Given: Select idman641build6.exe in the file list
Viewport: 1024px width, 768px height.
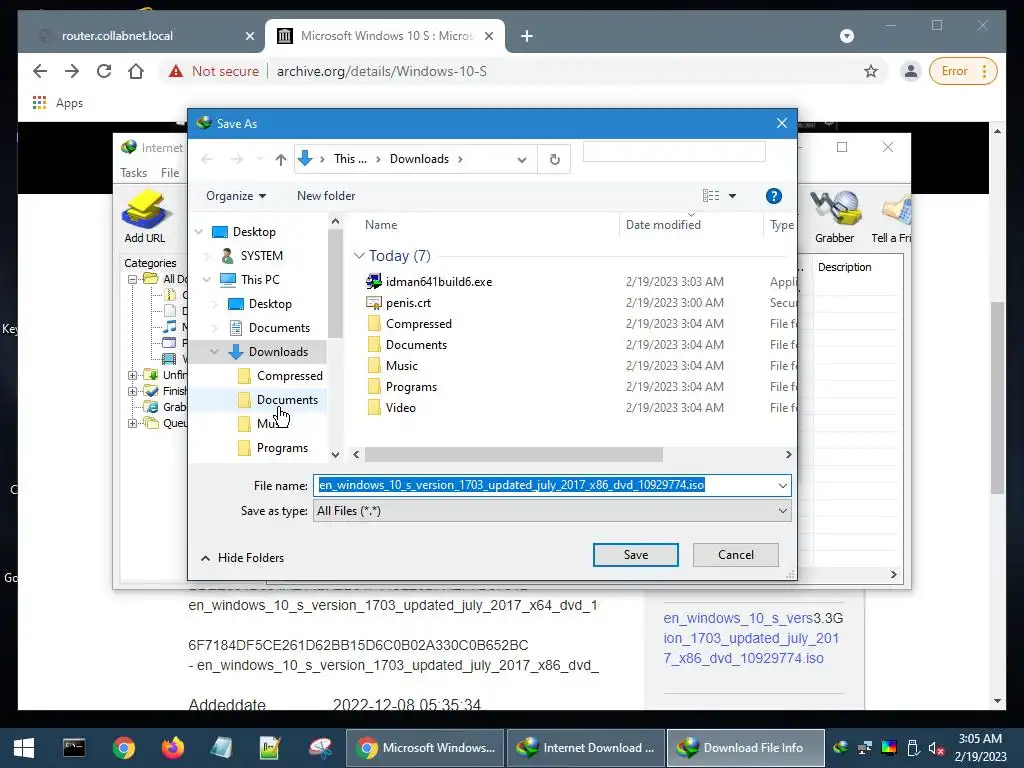Looking at the screenshot, I should click(x=439, y=281).
